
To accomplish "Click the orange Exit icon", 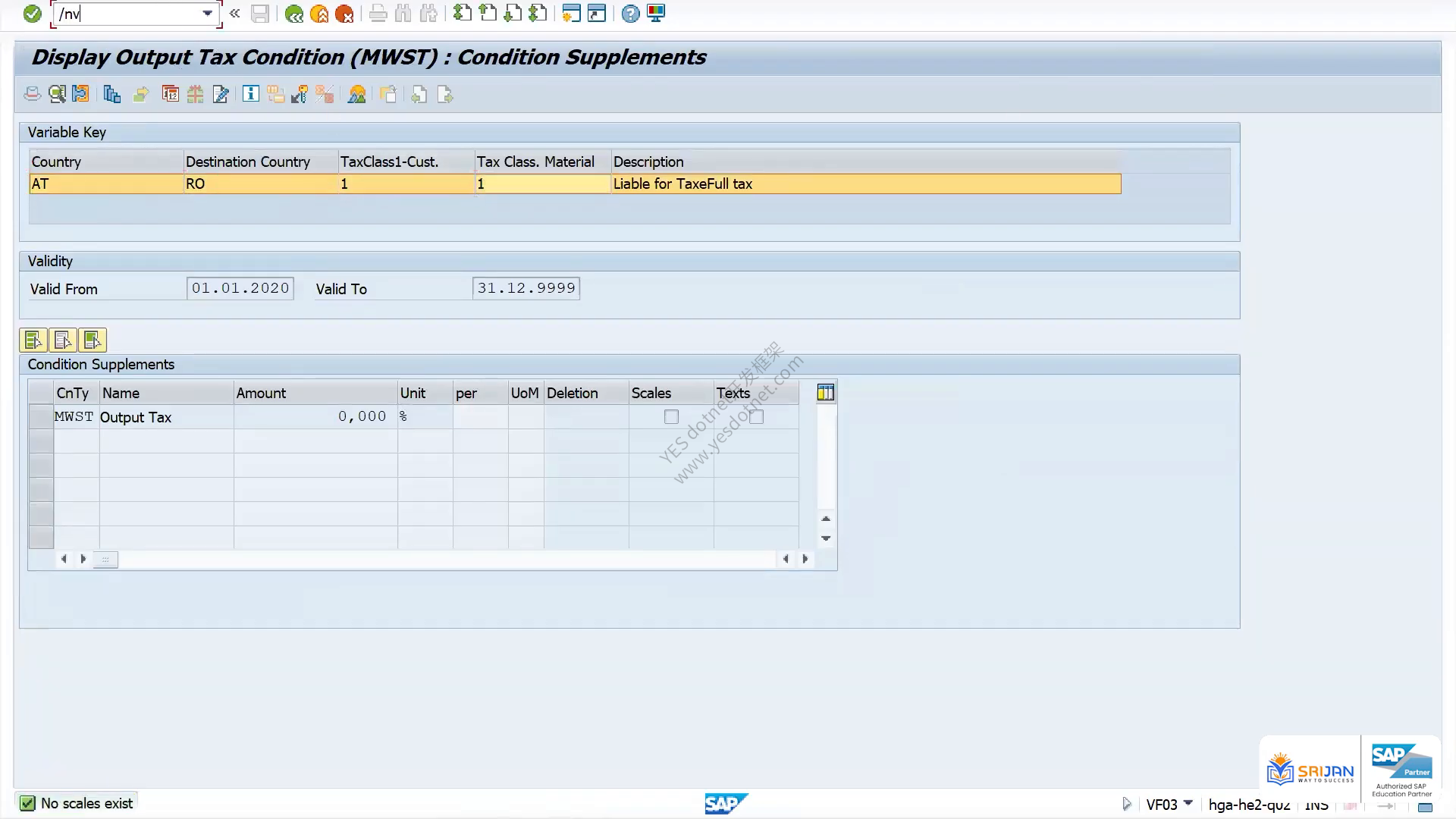I will 319,14.
